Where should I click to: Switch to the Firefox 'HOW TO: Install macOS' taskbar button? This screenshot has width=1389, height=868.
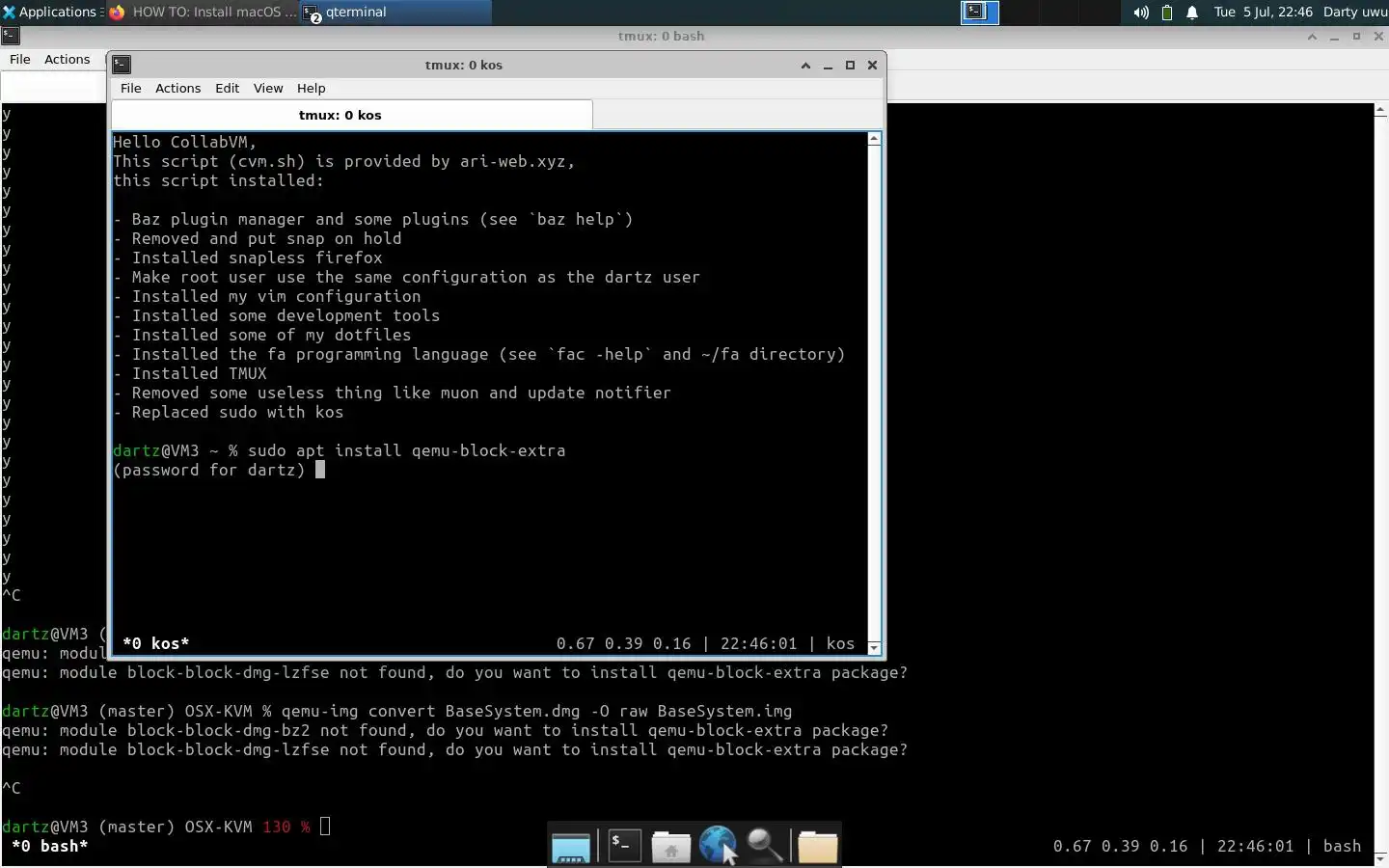coord(204,12)
